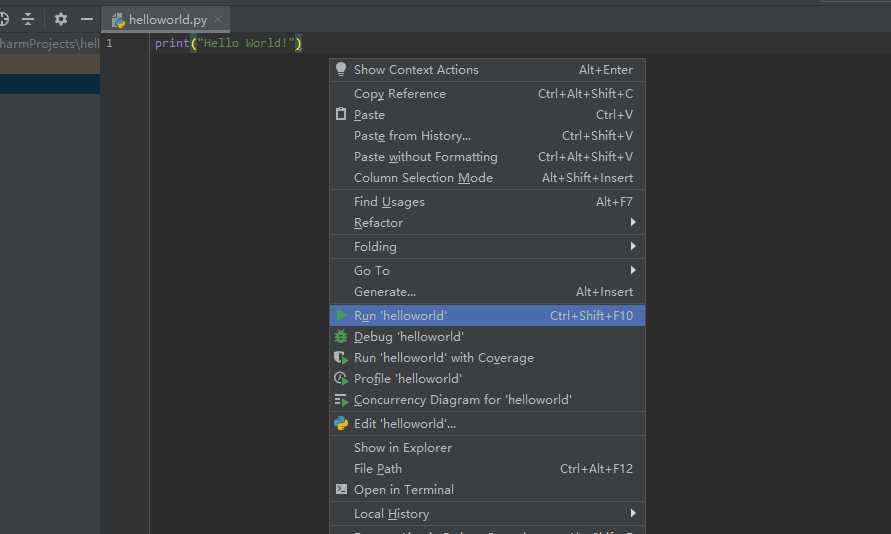Select Paste without Formatting

pos(488,157)
